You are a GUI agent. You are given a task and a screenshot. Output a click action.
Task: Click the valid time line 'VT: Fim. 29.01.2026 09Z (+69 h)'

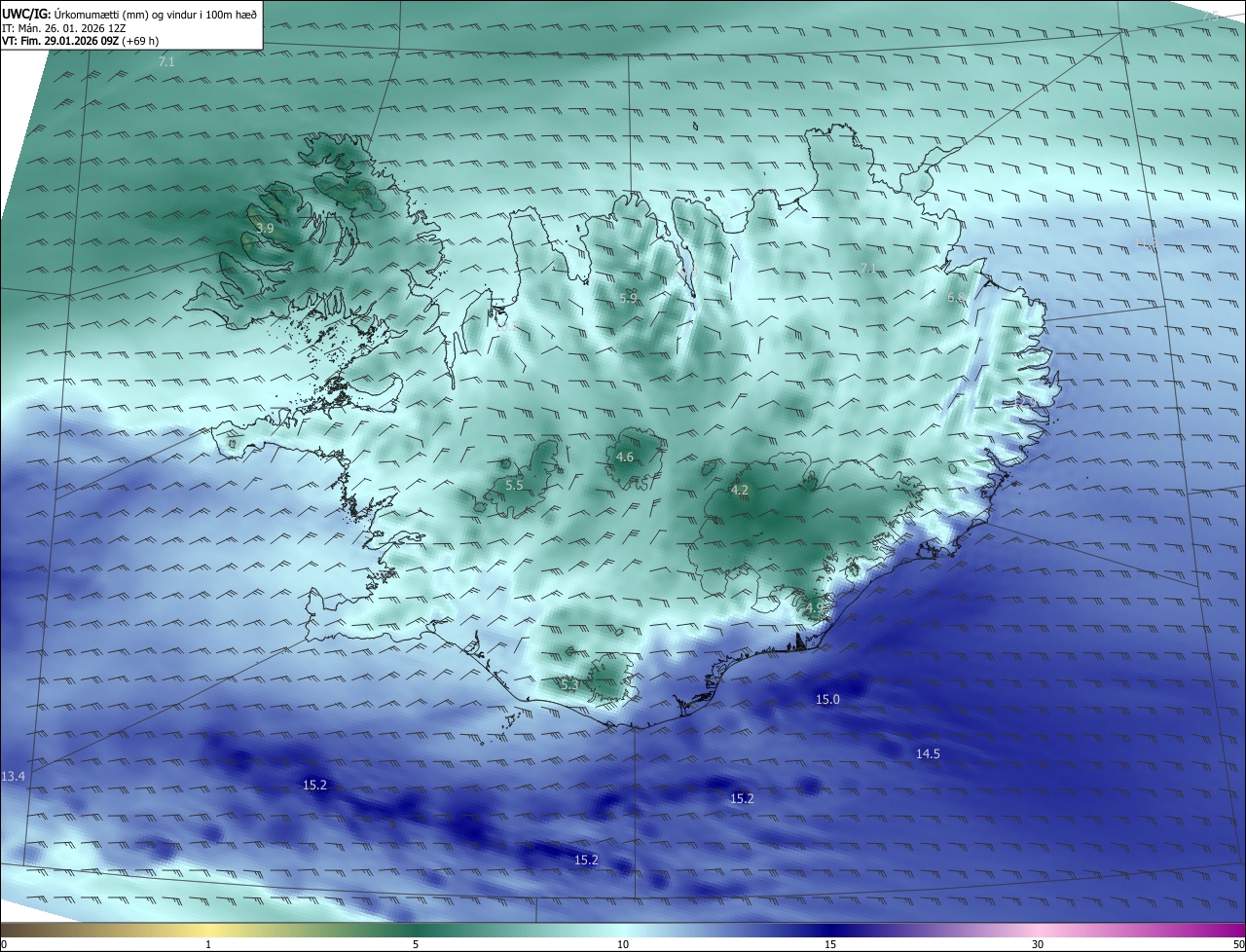pos(81,40)
